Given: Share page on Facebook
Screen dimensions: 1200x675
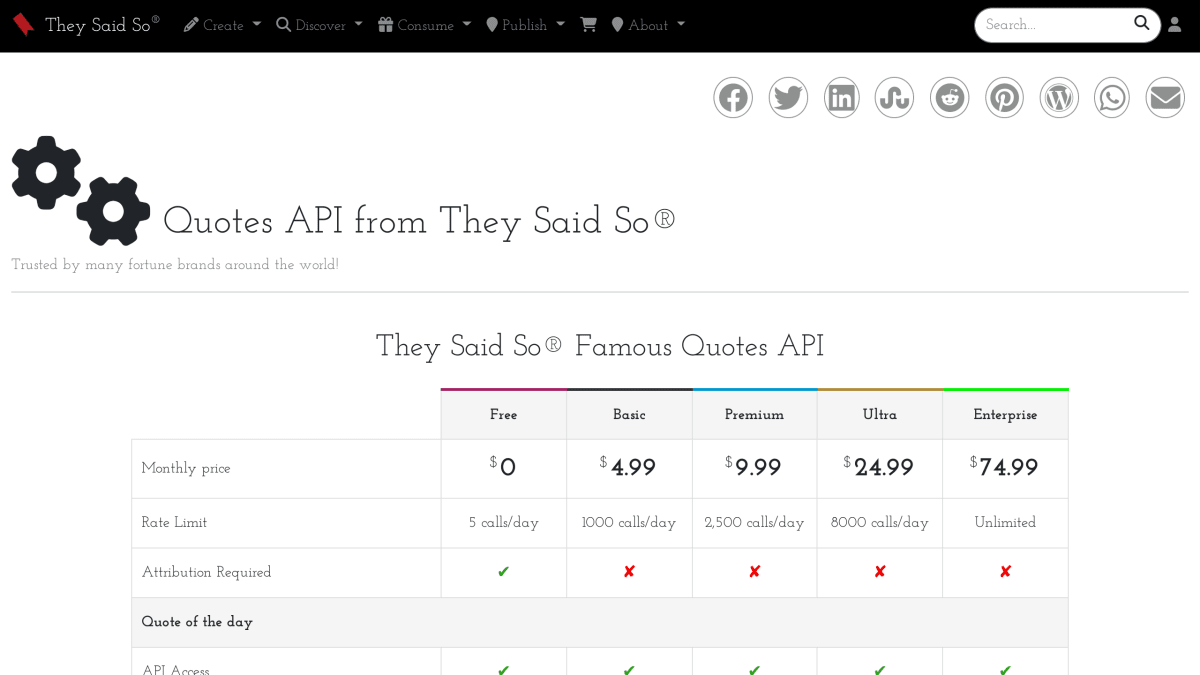Looking at the screenshot, I should coord(733,98).
